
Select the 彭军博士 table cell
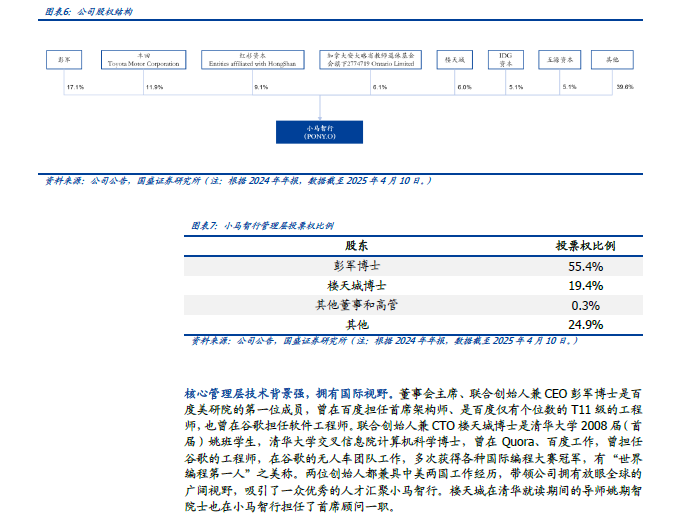[x=357, y=266]
